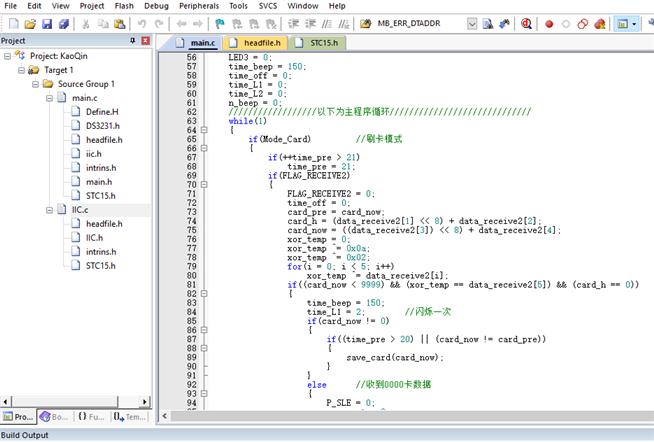Open the Project menu
This screenshot has width=654, height=442.
pos(92,6)
